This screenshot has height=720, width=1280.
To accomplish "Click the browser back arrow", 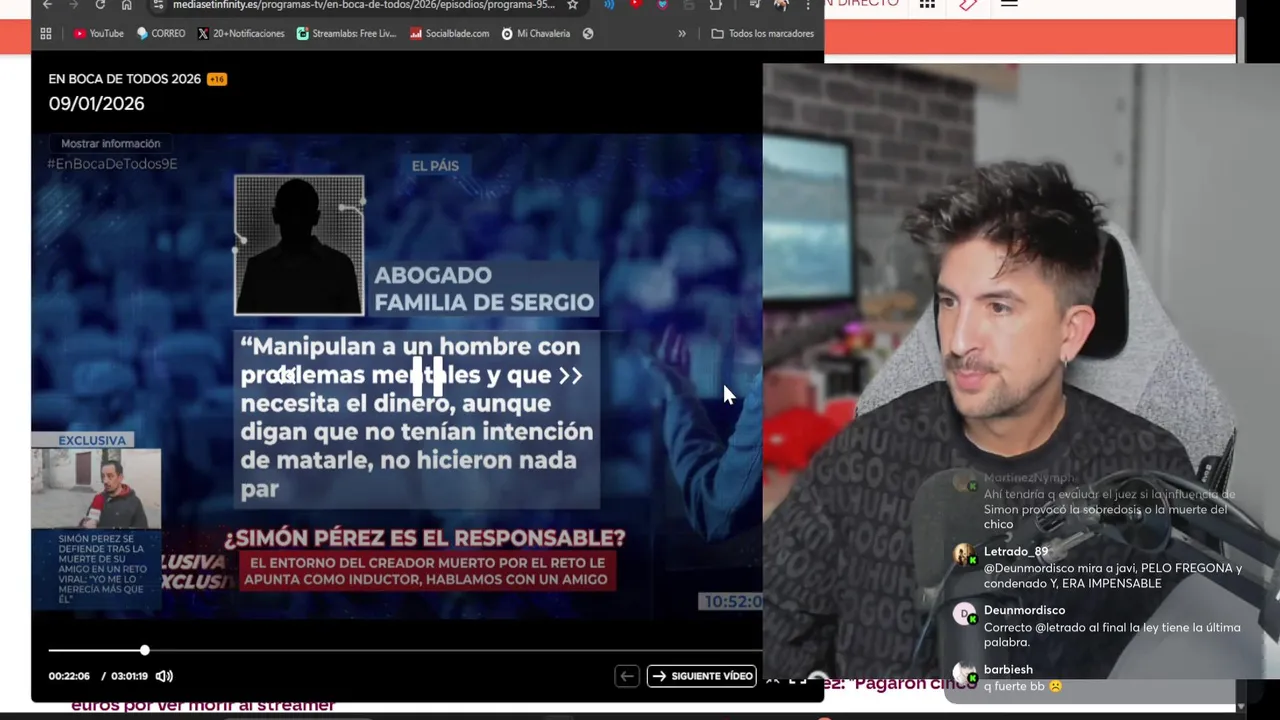I will click(47, 5).
